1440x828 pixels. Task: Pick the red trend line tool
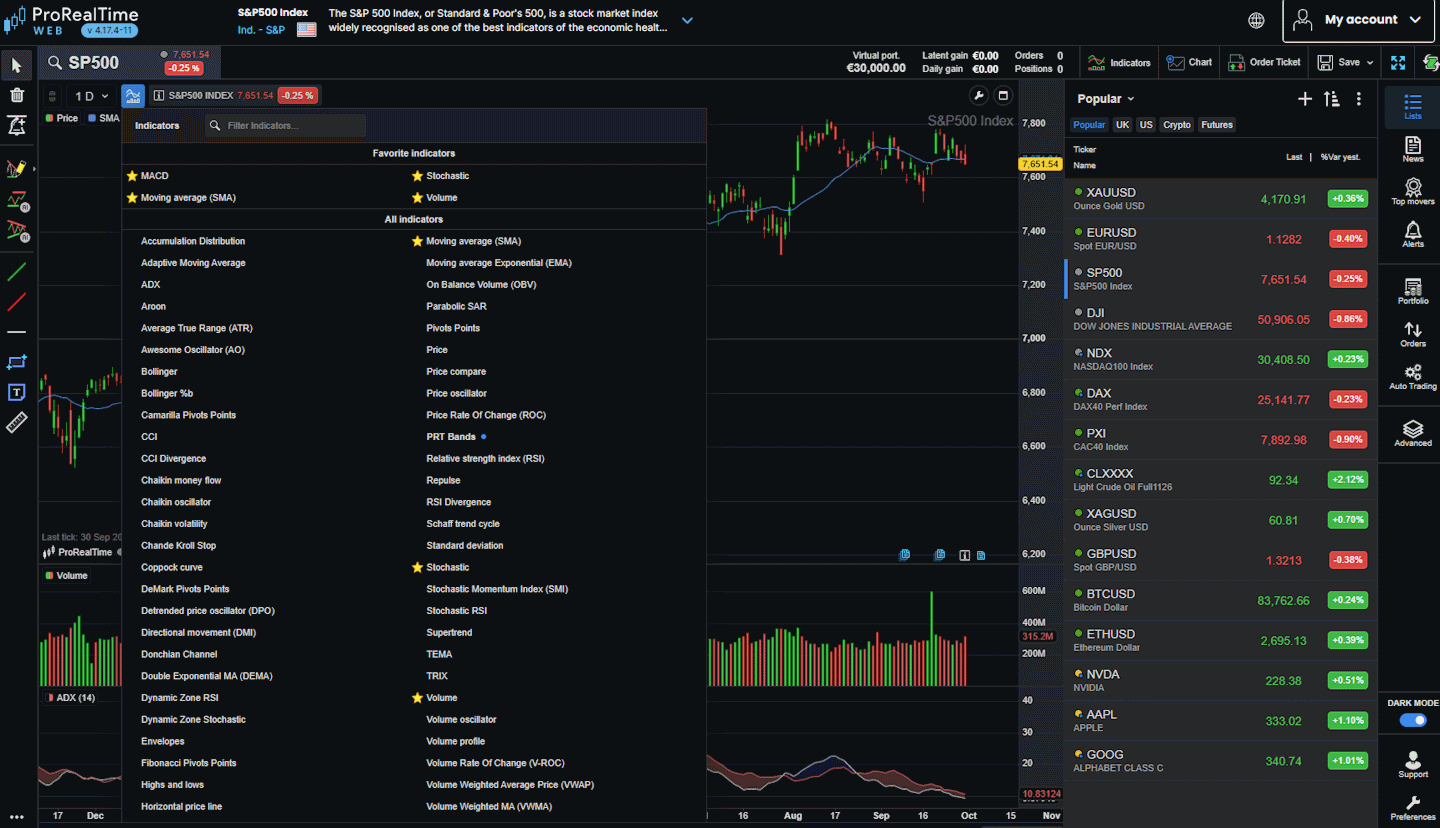point(17,302)
